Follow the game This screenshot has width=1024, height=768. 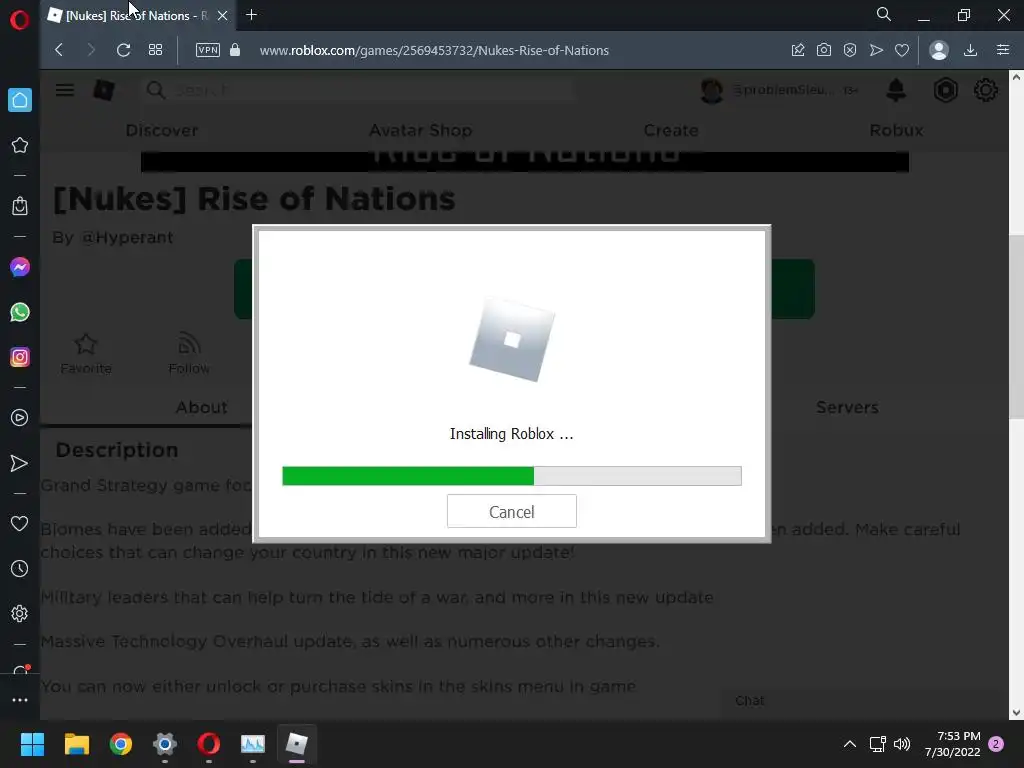point(189,353)
